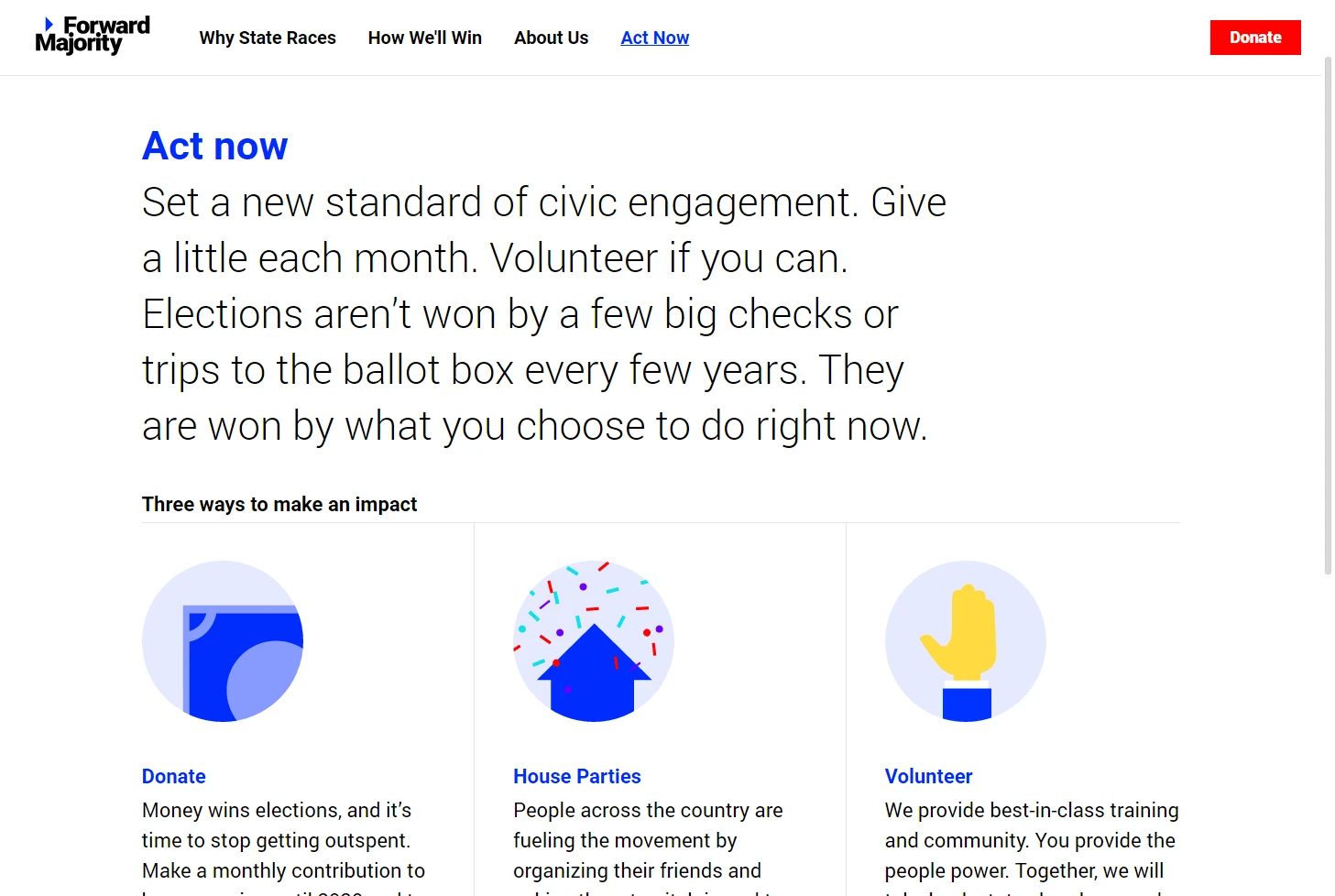Open the Why State Races menu item

point(268,38)
